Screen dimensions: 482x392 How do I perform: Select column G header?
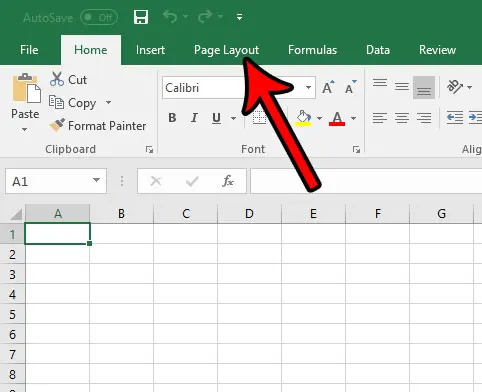click(441, 214)
